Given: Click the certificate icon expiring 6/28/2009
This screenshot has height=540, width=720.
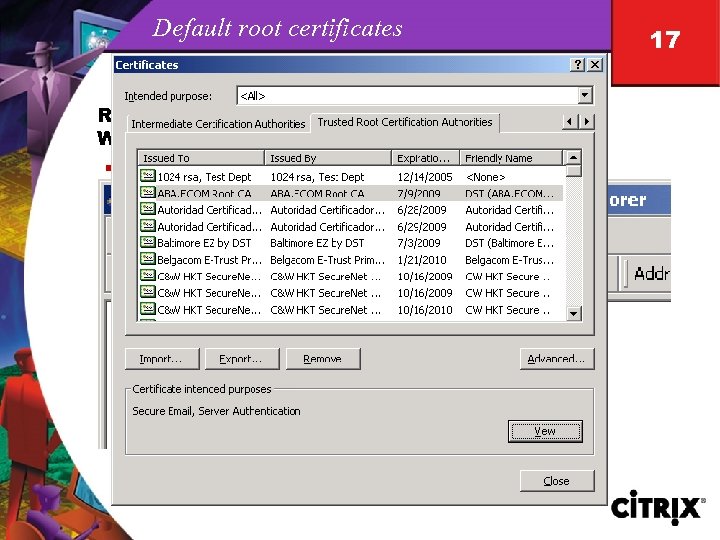Looking at the screenshot, I should [x=147, y=209].
